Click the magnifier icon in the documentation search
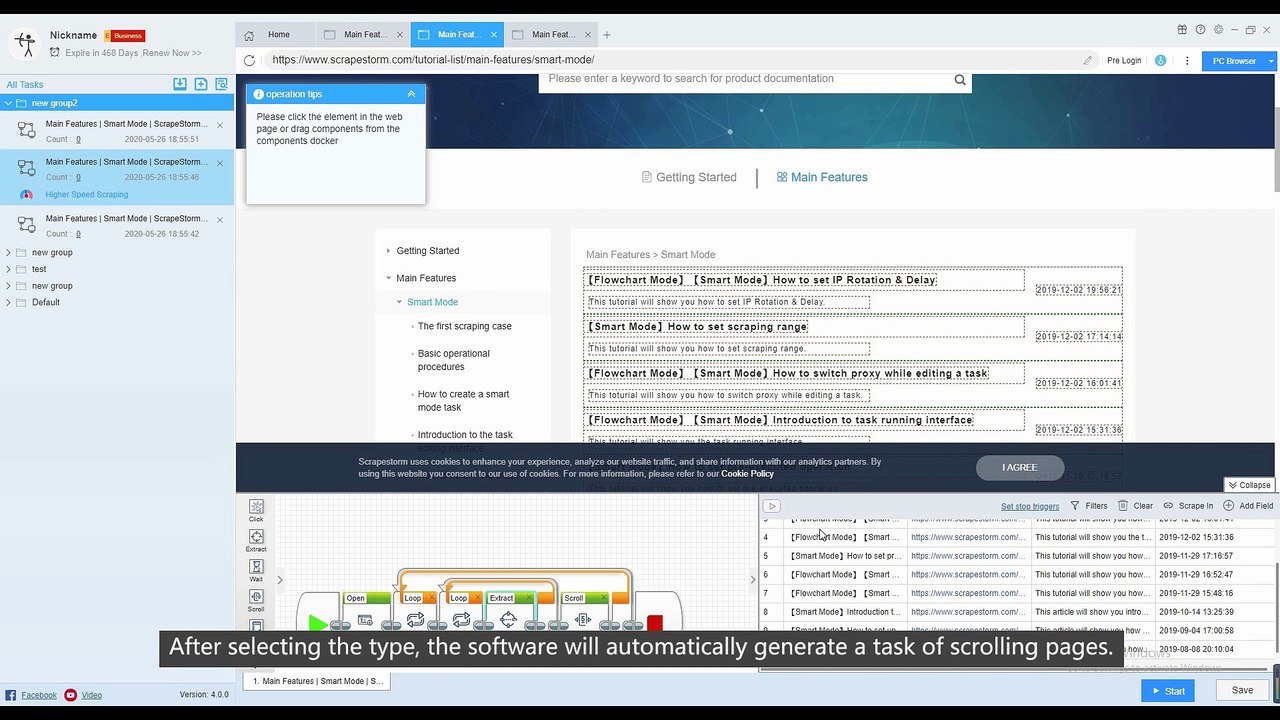1280x720 pixels. pyautogui.click(x=960, y=80)
